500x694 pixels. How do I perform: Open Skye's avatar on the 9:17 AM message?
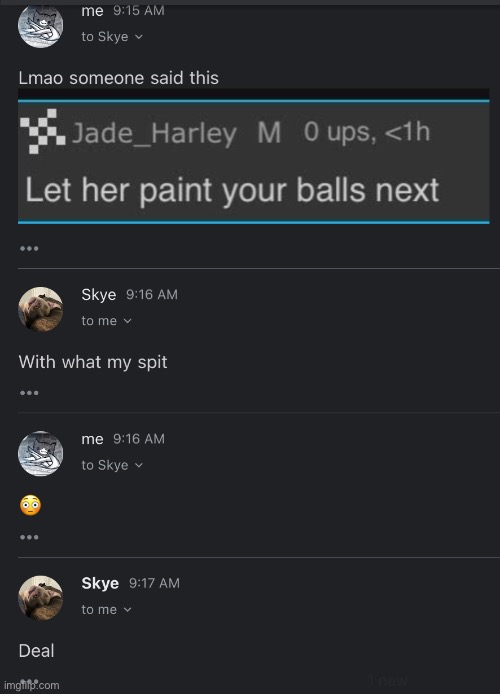point(40,598)
